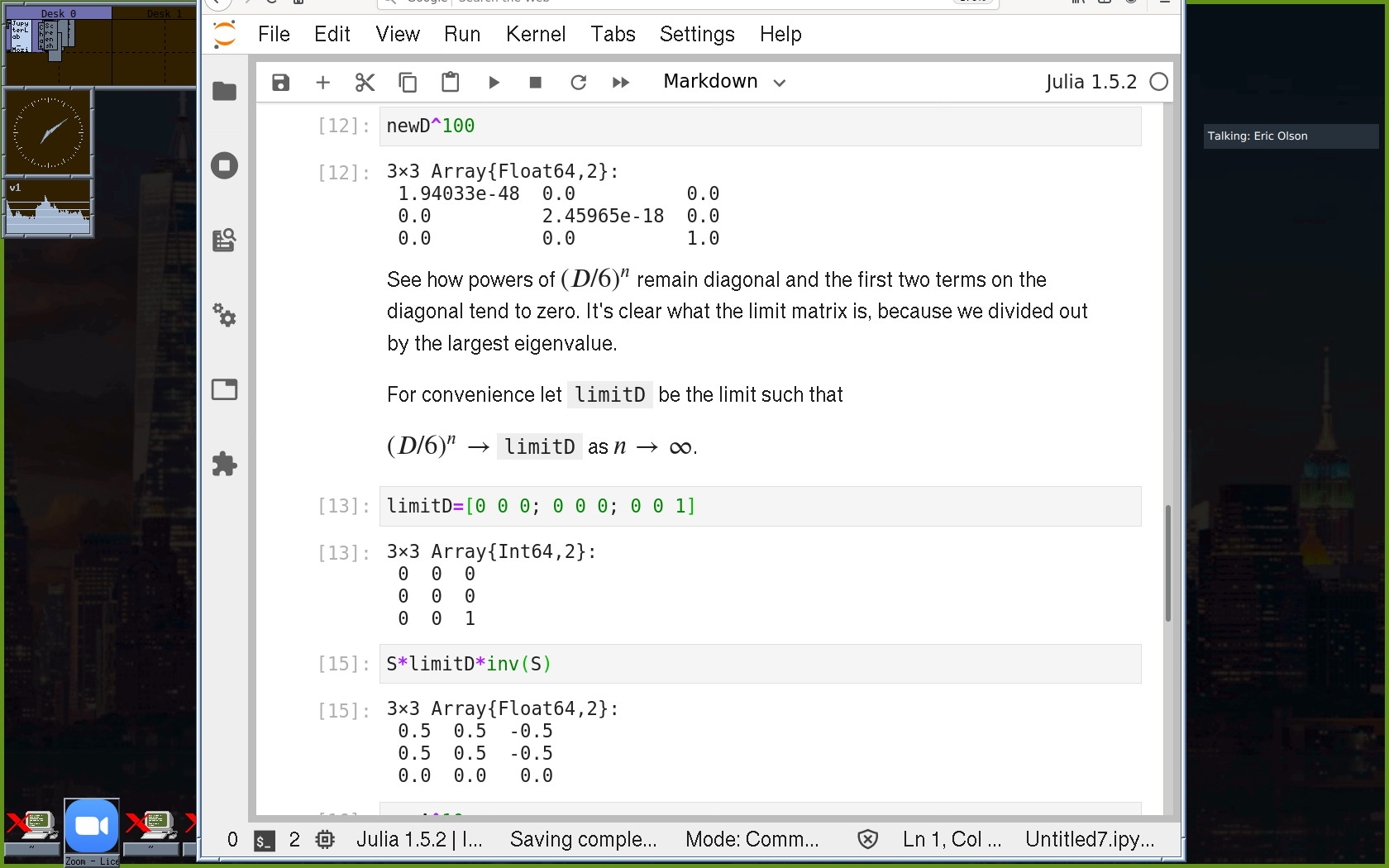This screenshot has width=1389, height=868.
Task: Show Running Terminals and Kernels panel
Action: click(x=224, y=165)
